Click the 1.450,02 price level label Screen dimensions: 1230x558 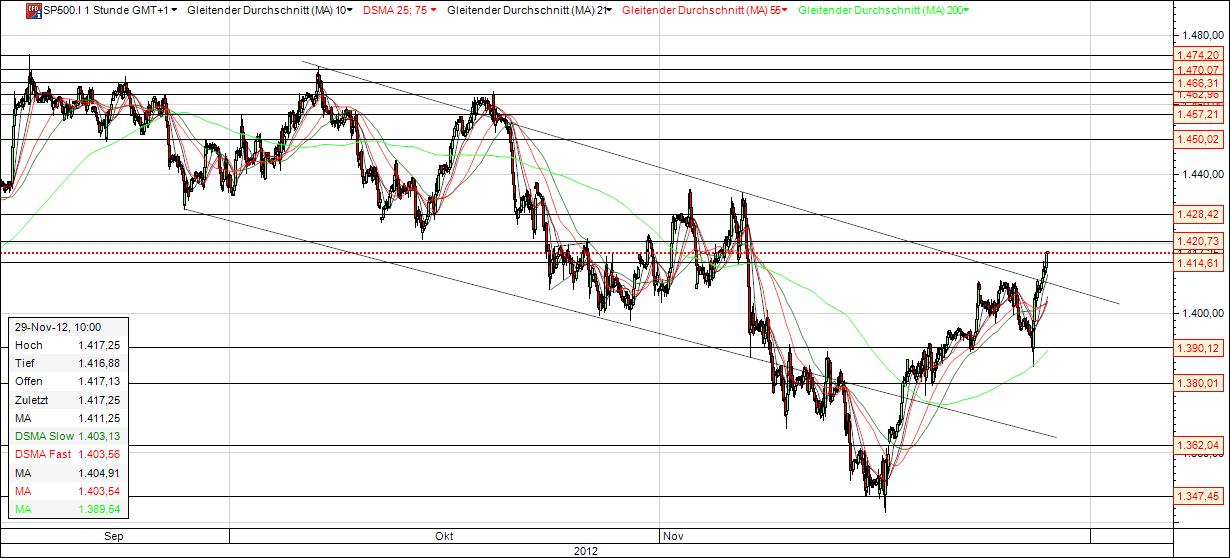pyautogui.click(x=1199, y=139)
